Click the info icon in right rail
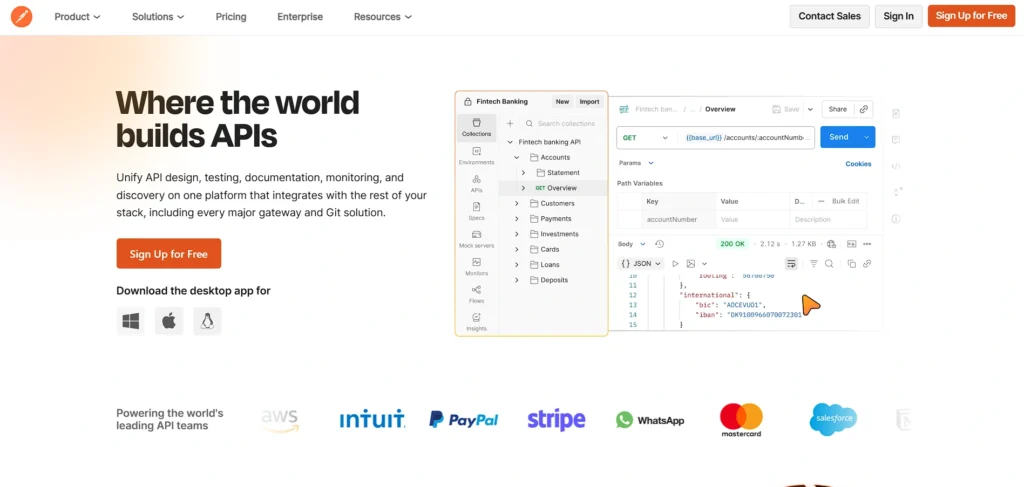The width and height of the screenshot is (1024, 487). click(896, 218)
